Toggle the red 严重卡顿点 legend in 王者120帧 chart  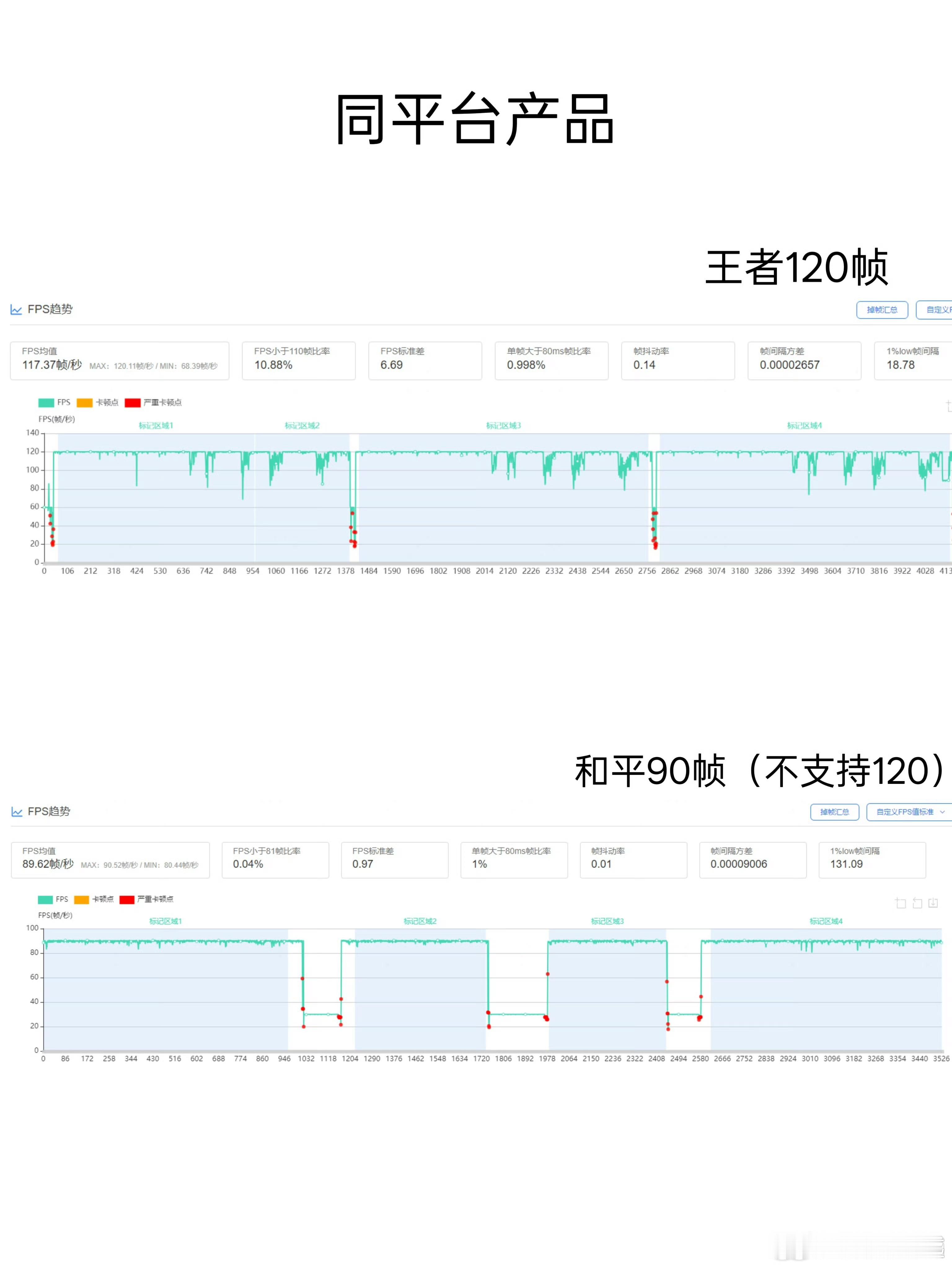click(x=153, y=402)
